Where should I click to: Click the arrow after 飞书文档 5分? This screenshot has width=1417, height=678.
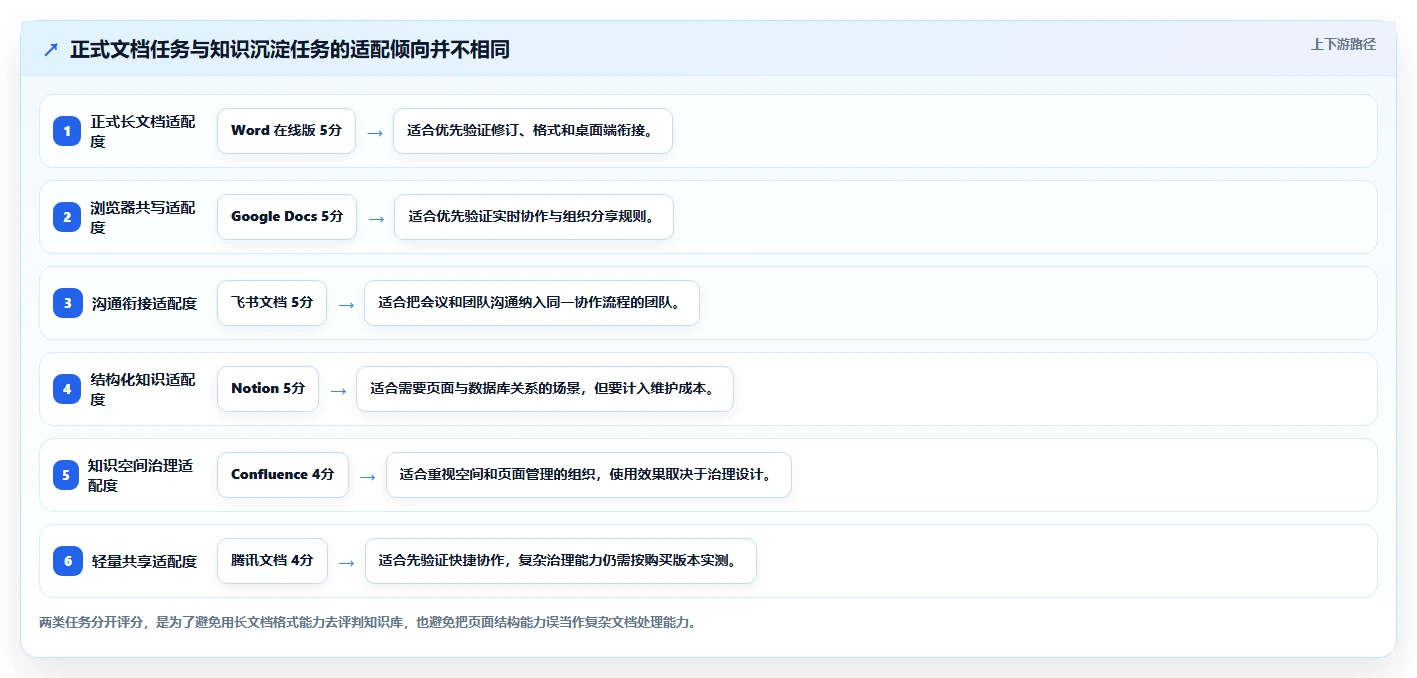(346, 304)
